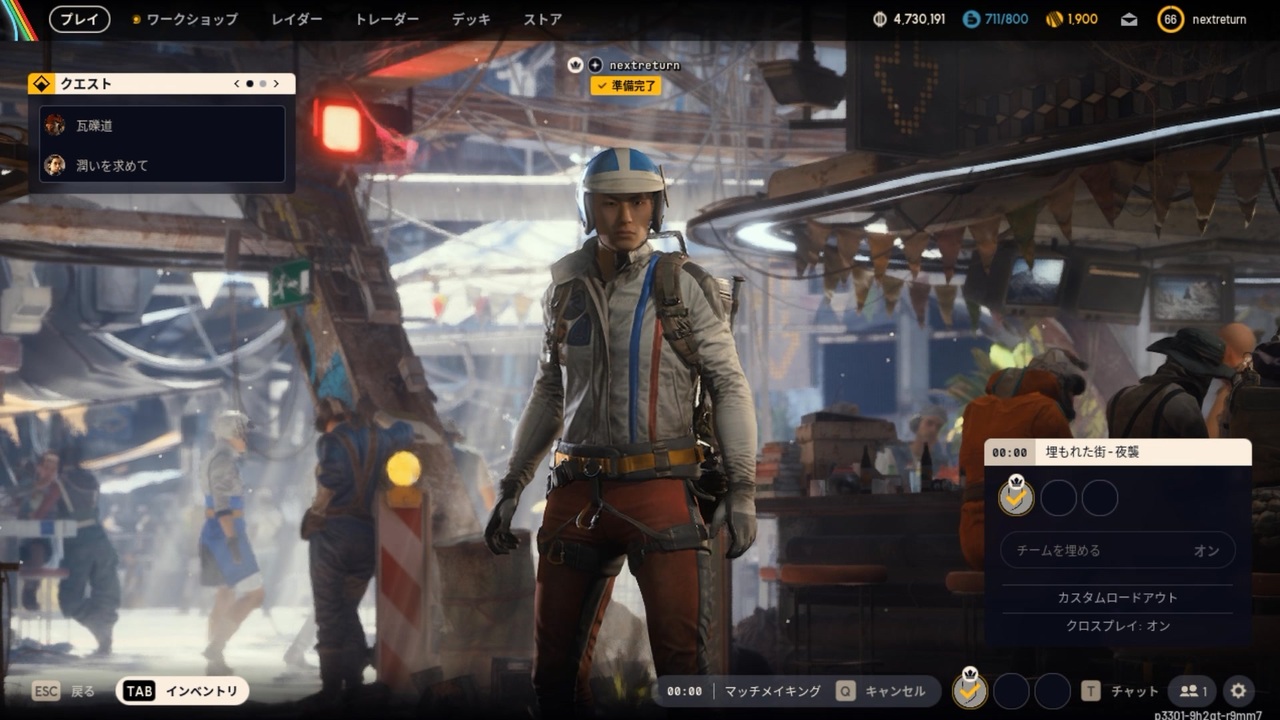This screenshot has width=1280, height=720.
Task: Click the 711/800 balance value
Action: [1006, 19]
